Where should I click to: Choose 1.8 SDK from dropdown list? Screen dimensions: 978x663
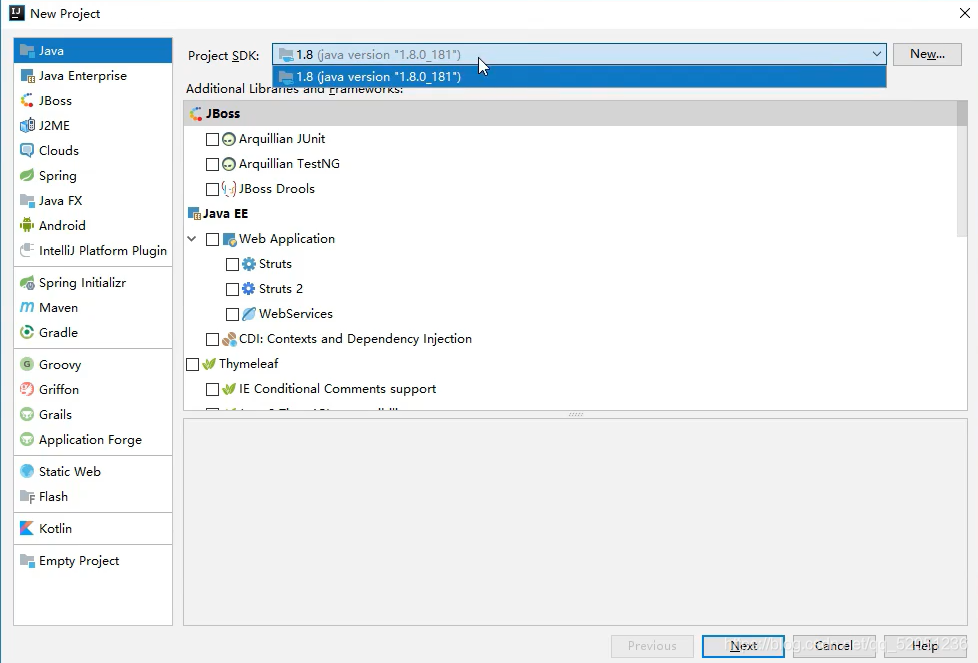point(579,77)
